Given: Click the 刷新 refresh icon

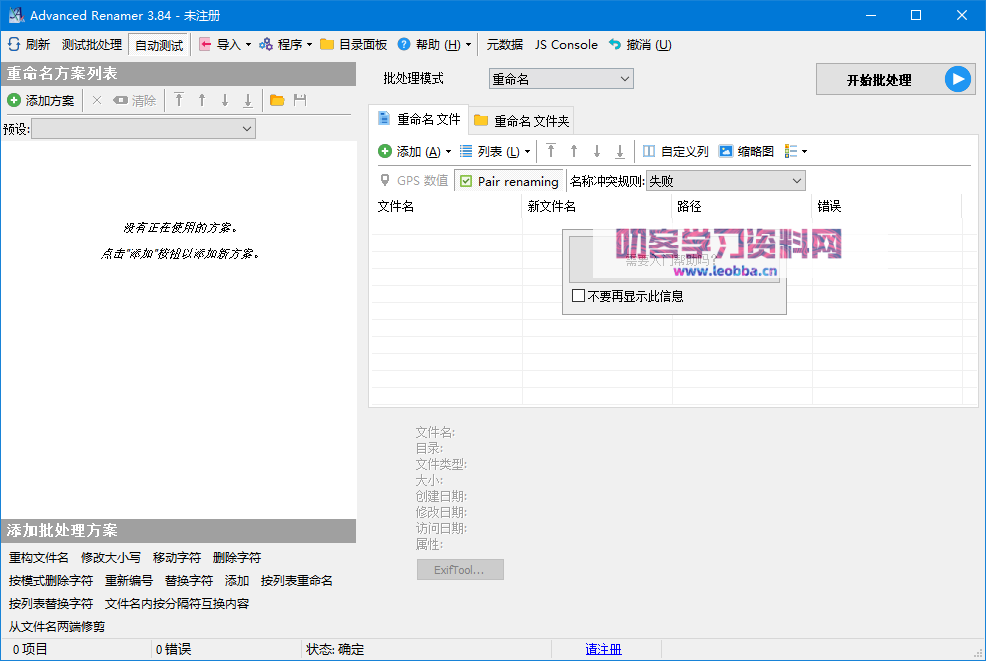Looking at the screenshot, I should (x=12, y=44).
